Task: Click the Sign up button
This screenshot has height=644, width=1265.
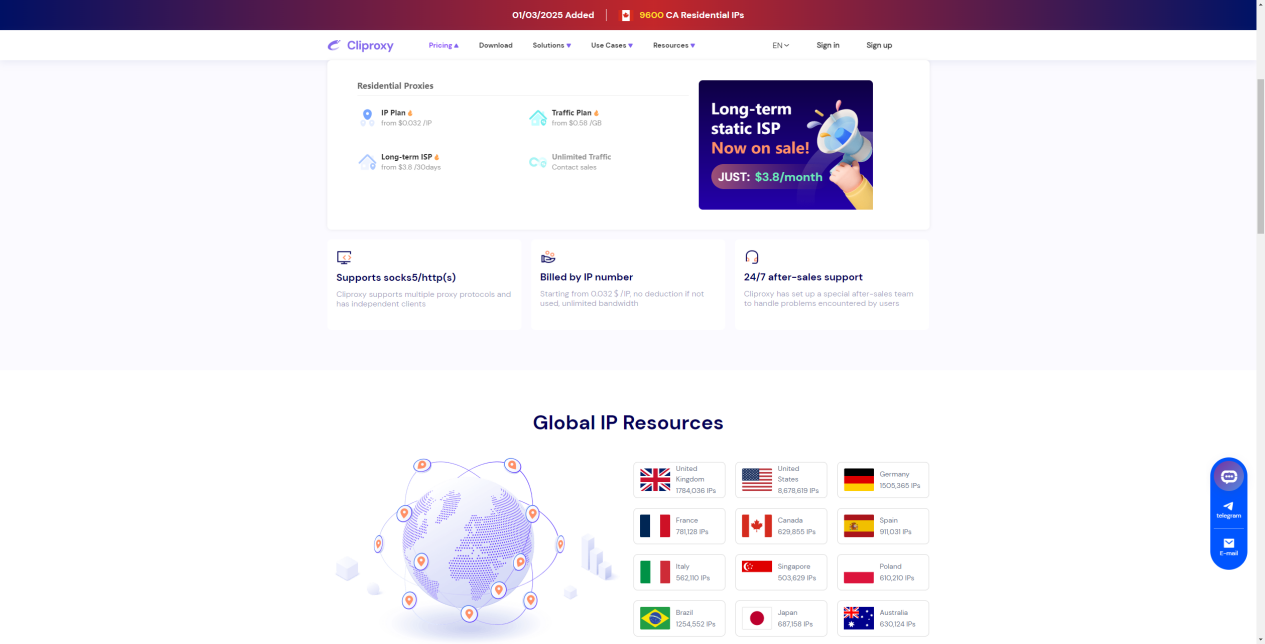Action: click(879, 45)
